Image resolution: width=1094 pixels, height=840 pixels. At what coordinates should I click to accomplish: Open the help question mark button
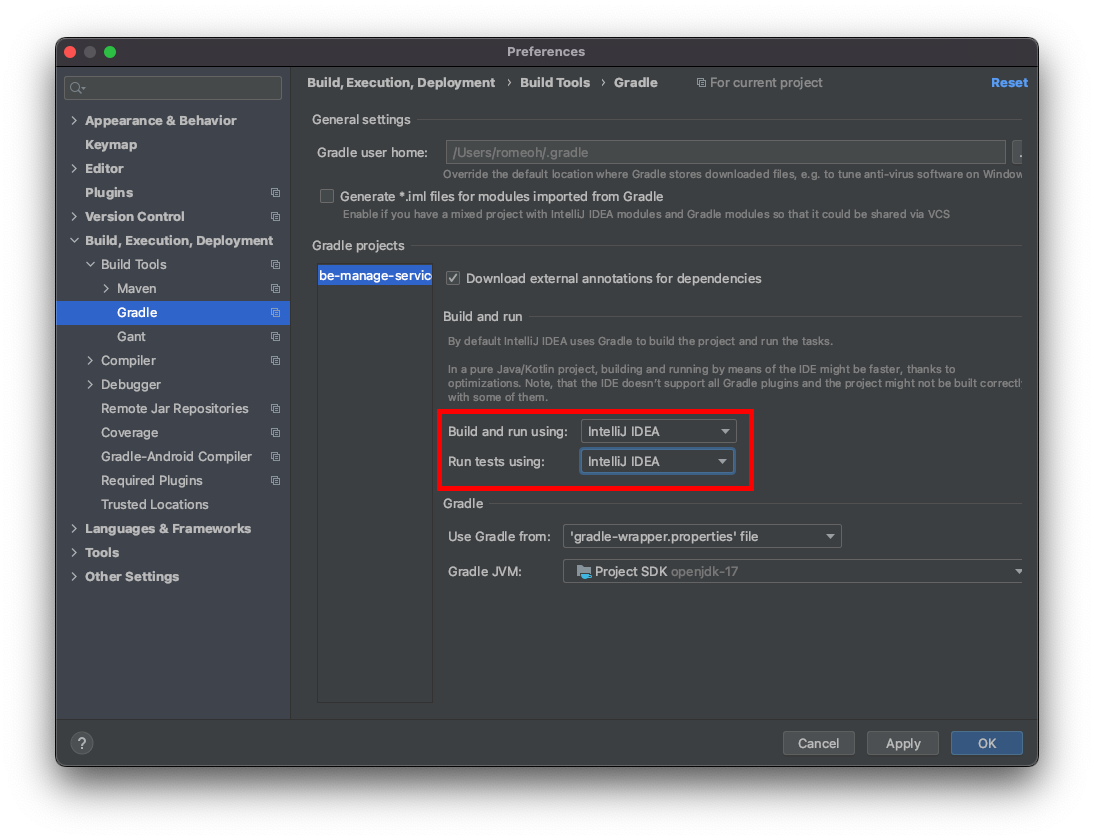point(82,743)
